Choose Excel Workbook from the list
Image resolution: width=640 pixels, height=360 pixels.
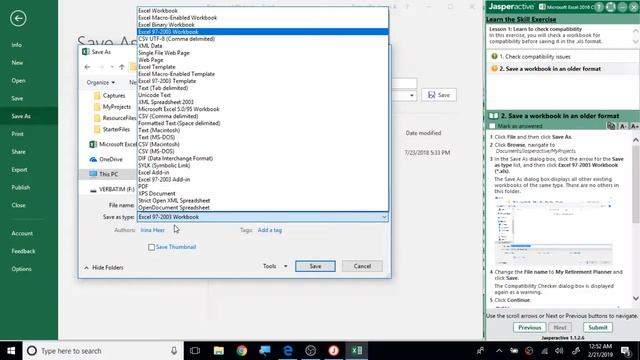(263, 11)
